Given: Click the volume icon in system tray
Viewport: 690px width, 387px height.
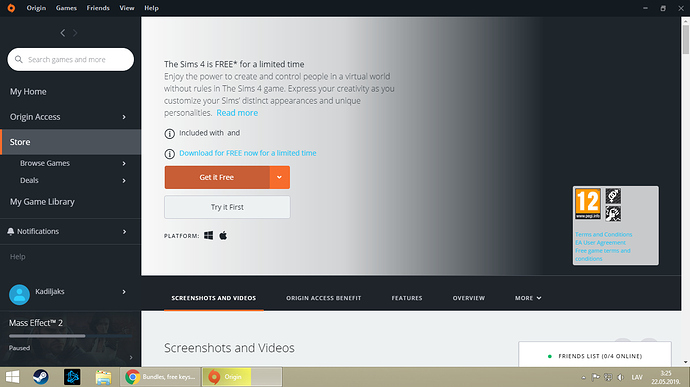Looking at the screenshot, I should pos(621,377).
